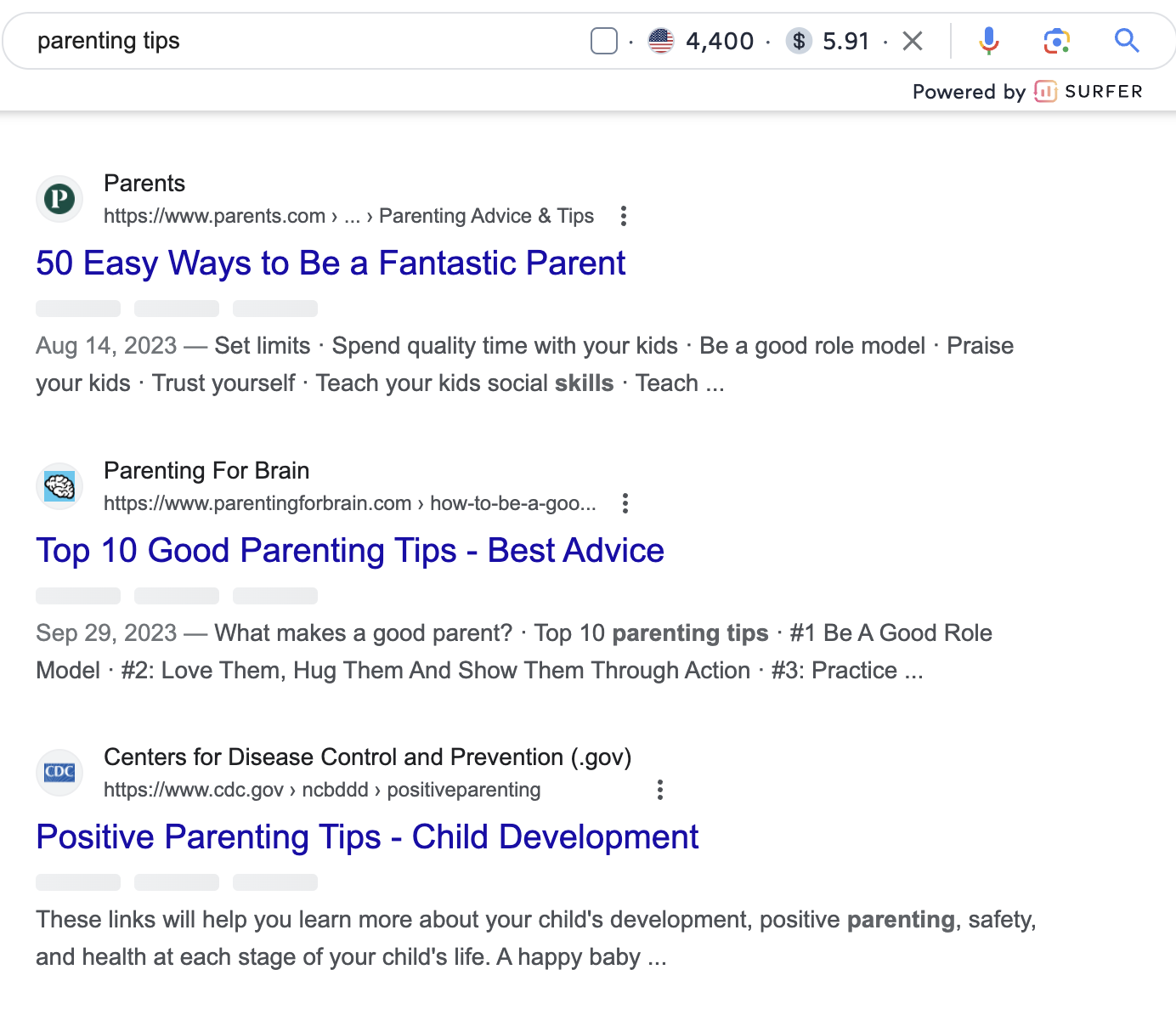Click the Parents site favicon
Image resolution: width=1176 pixels, height=1015 pixels.
click(x=59, y=199)
